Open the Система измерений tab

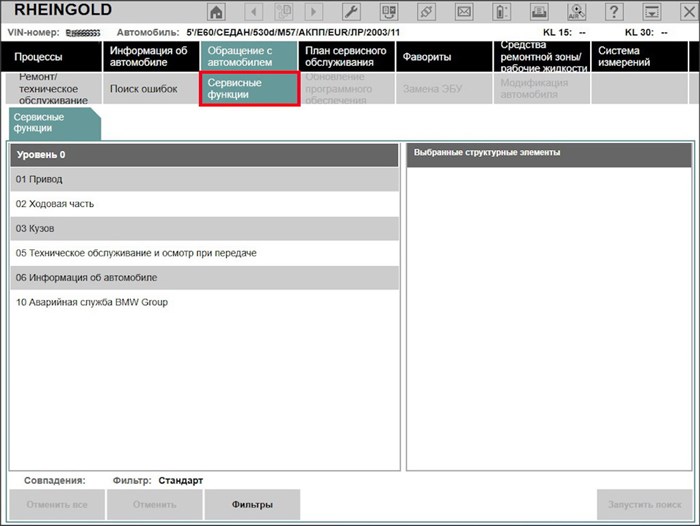(640, 57)
